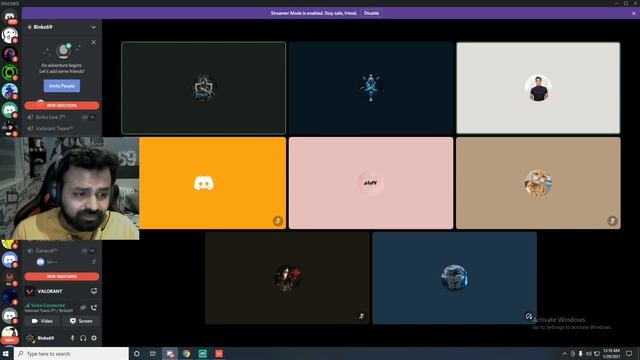Select the first participant tile with green outline
640x360 pixels.
204,88
